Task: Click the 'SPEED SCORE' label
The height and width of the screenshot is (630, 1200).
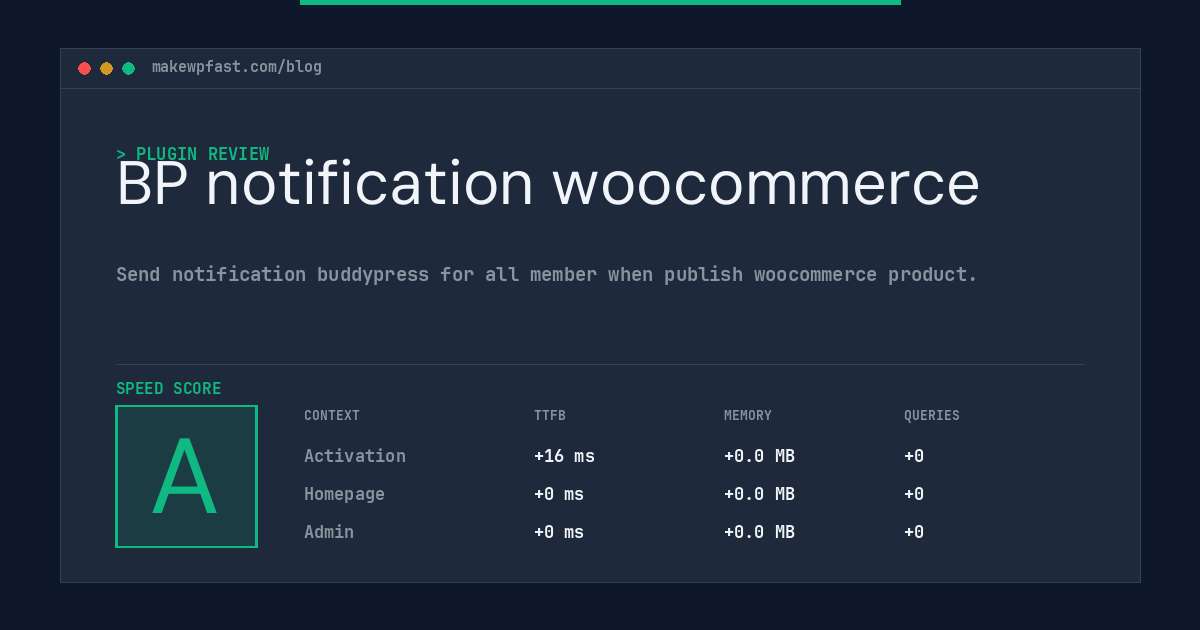Action: pos(169,388)
